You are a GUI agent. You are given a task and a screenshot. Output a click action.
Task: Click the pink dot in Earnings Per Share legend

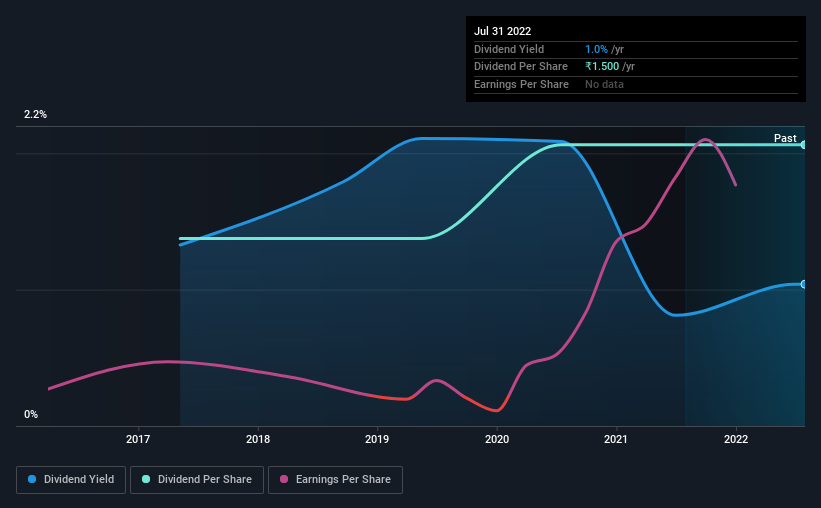285,479
